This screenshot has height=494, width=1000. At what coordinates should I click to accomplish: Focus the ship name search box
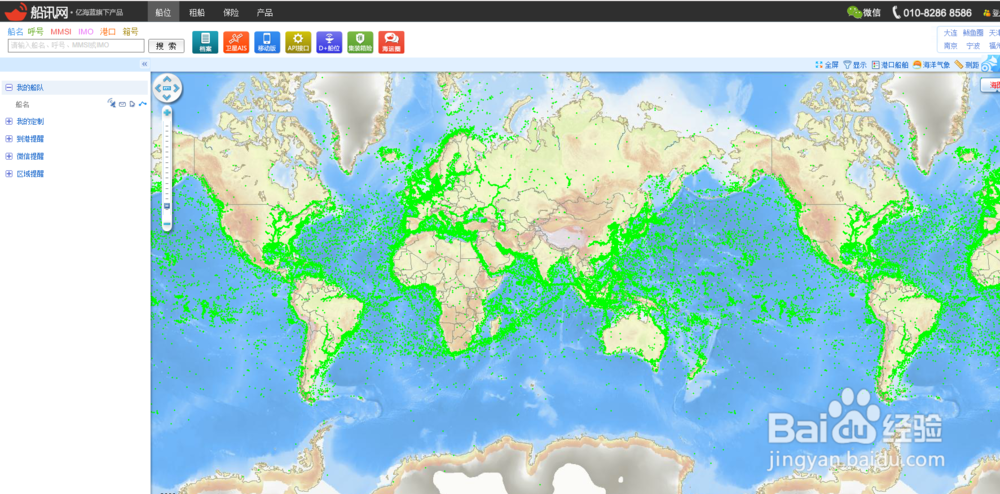(76, 46)
